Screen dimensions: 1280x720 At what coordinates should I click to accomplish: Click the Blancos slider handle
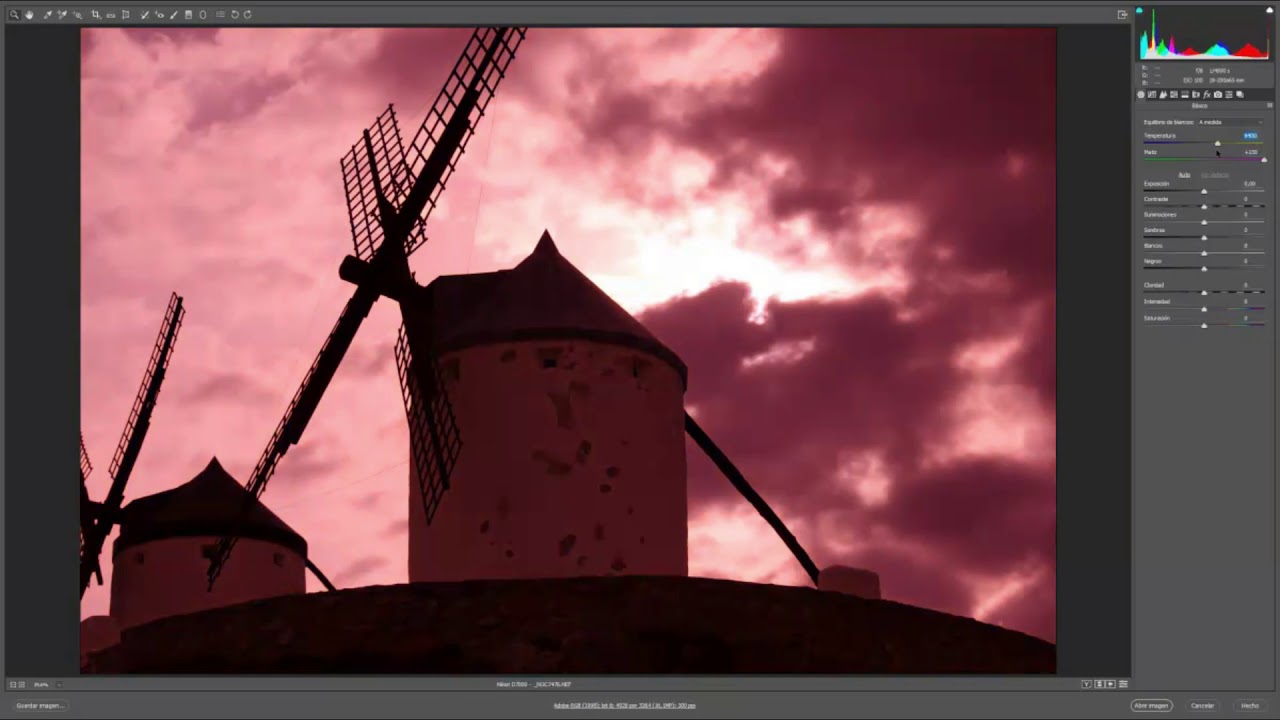click(1204, 253)
